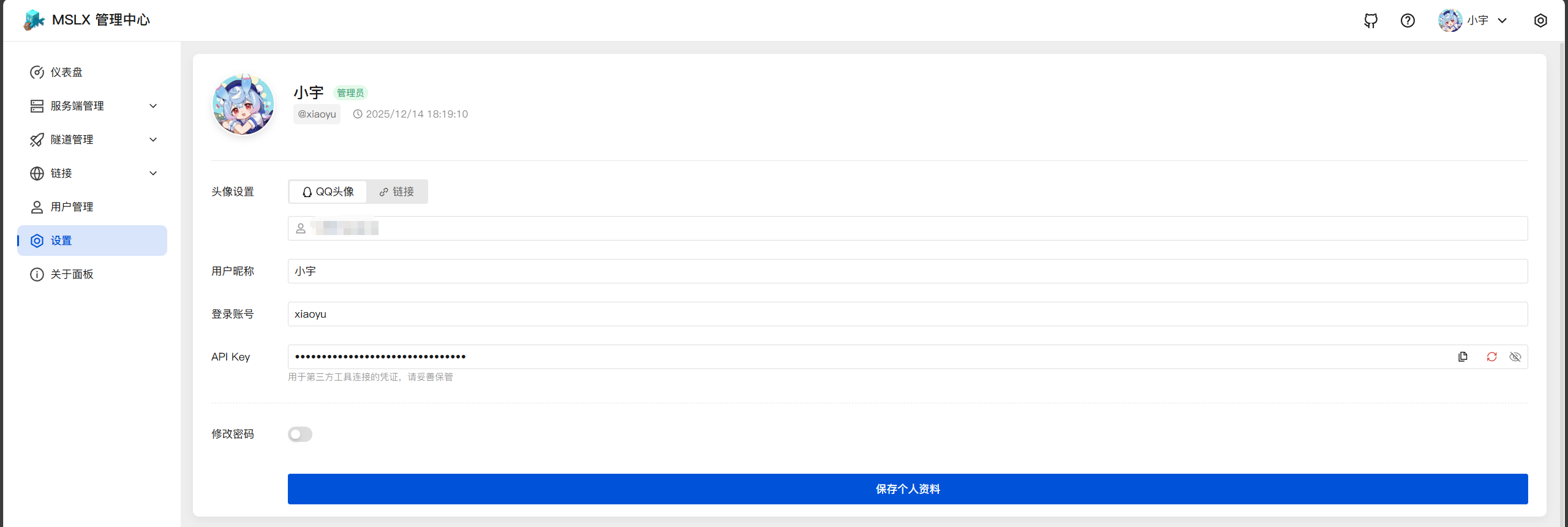Open the GitHub repository icon
Image resolution: width=1568 pixels, height=527 pixels.
click(1371, 21)
